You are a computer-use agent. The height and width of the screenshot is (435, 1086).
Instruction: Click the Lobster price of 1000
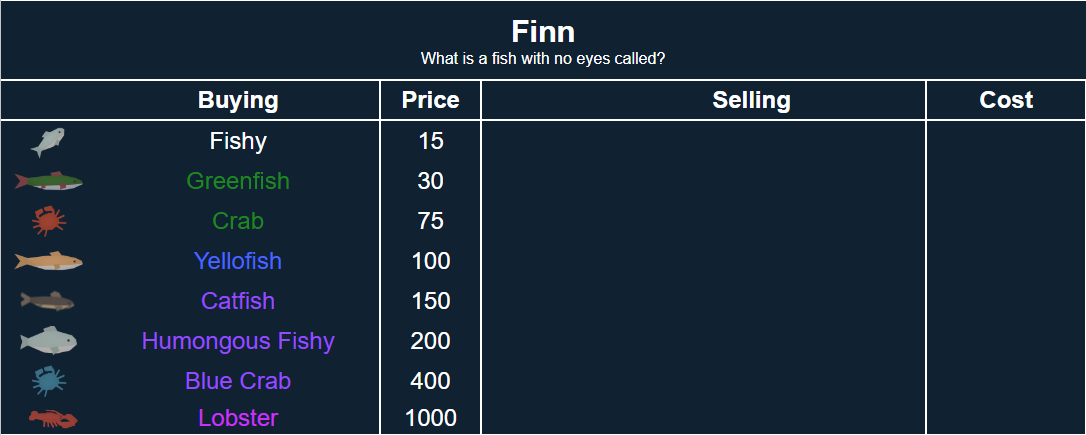tap(430, 418)
